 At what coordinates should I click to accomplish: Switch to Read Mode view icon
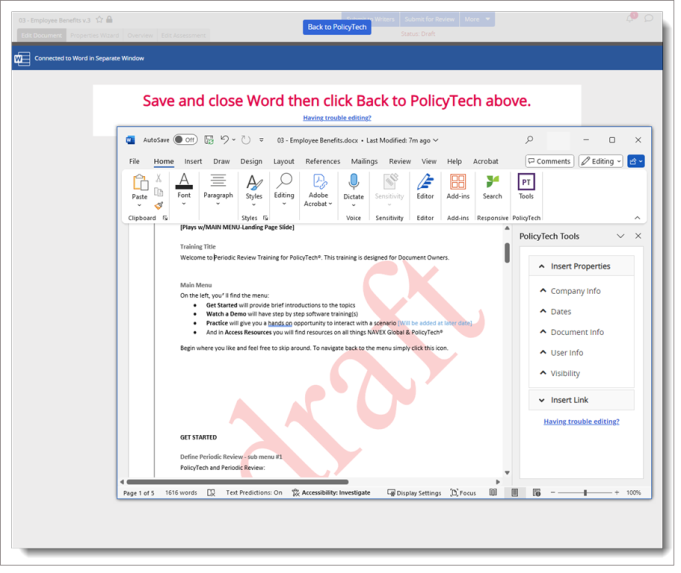coord(493,493)
